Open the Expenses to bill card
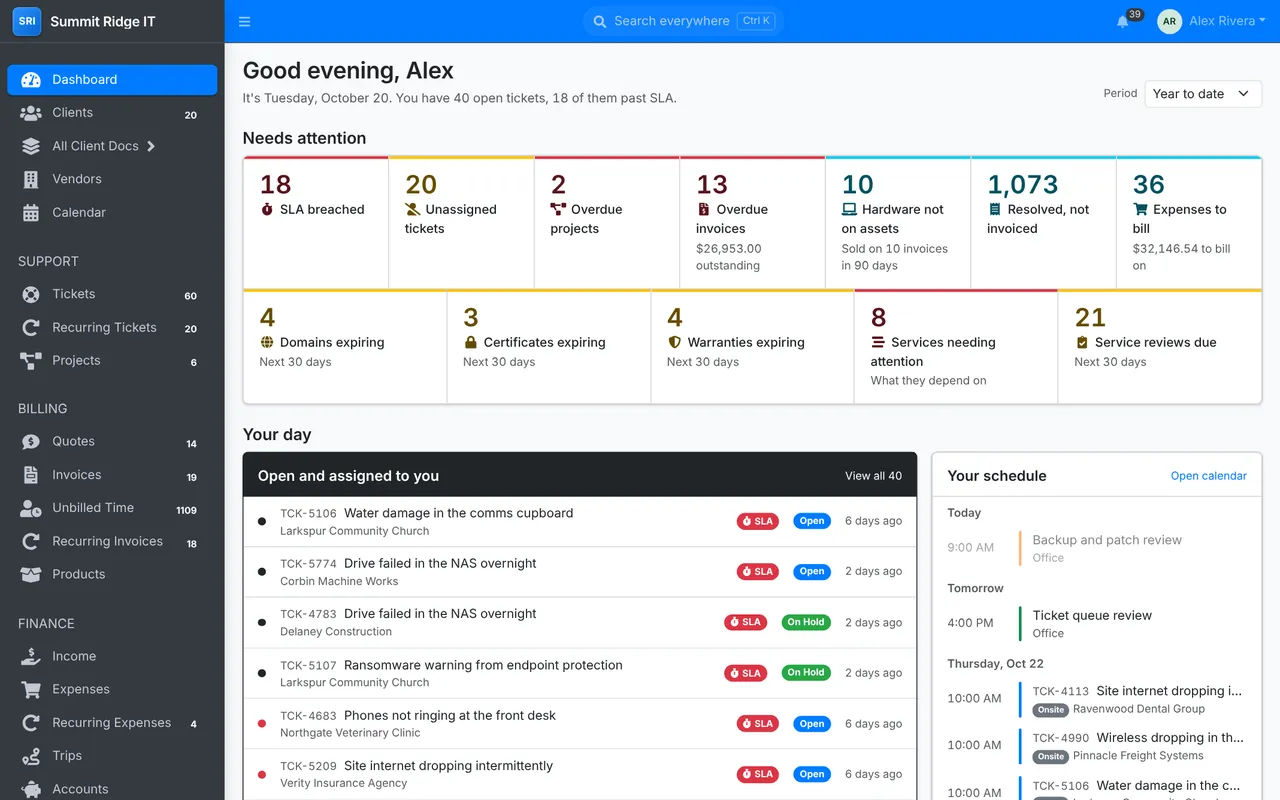Screen dimensions: 1280x800 pyautogui.click(x=1189, y=222)
